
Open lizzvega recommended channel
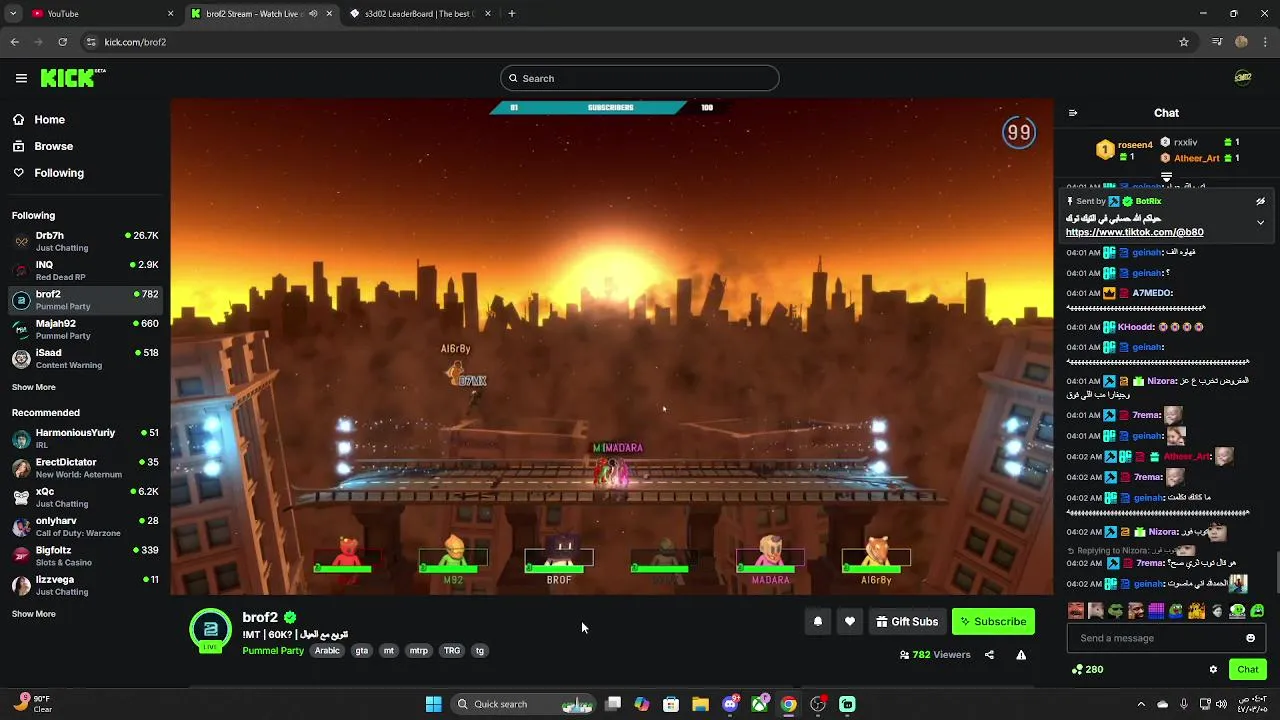85,585
